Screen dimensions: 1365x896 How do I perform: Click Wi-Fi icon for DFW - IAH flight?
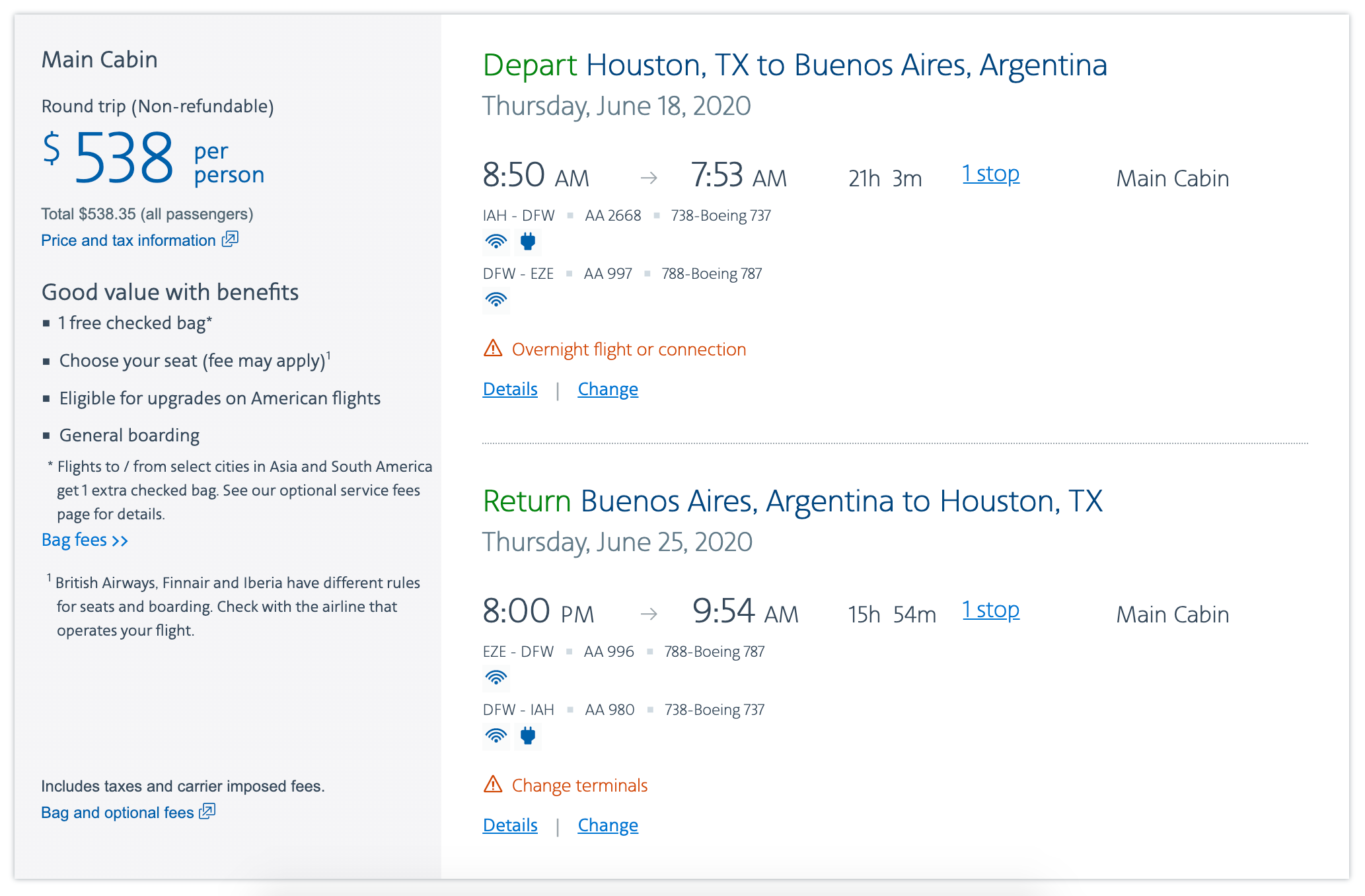(x=496, y=736)
